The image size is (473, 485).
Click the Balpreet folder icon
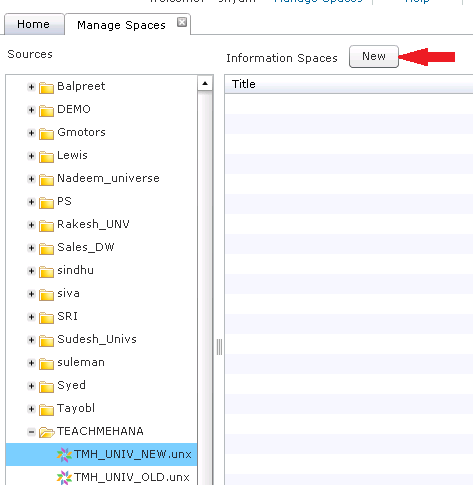(46, 87)
